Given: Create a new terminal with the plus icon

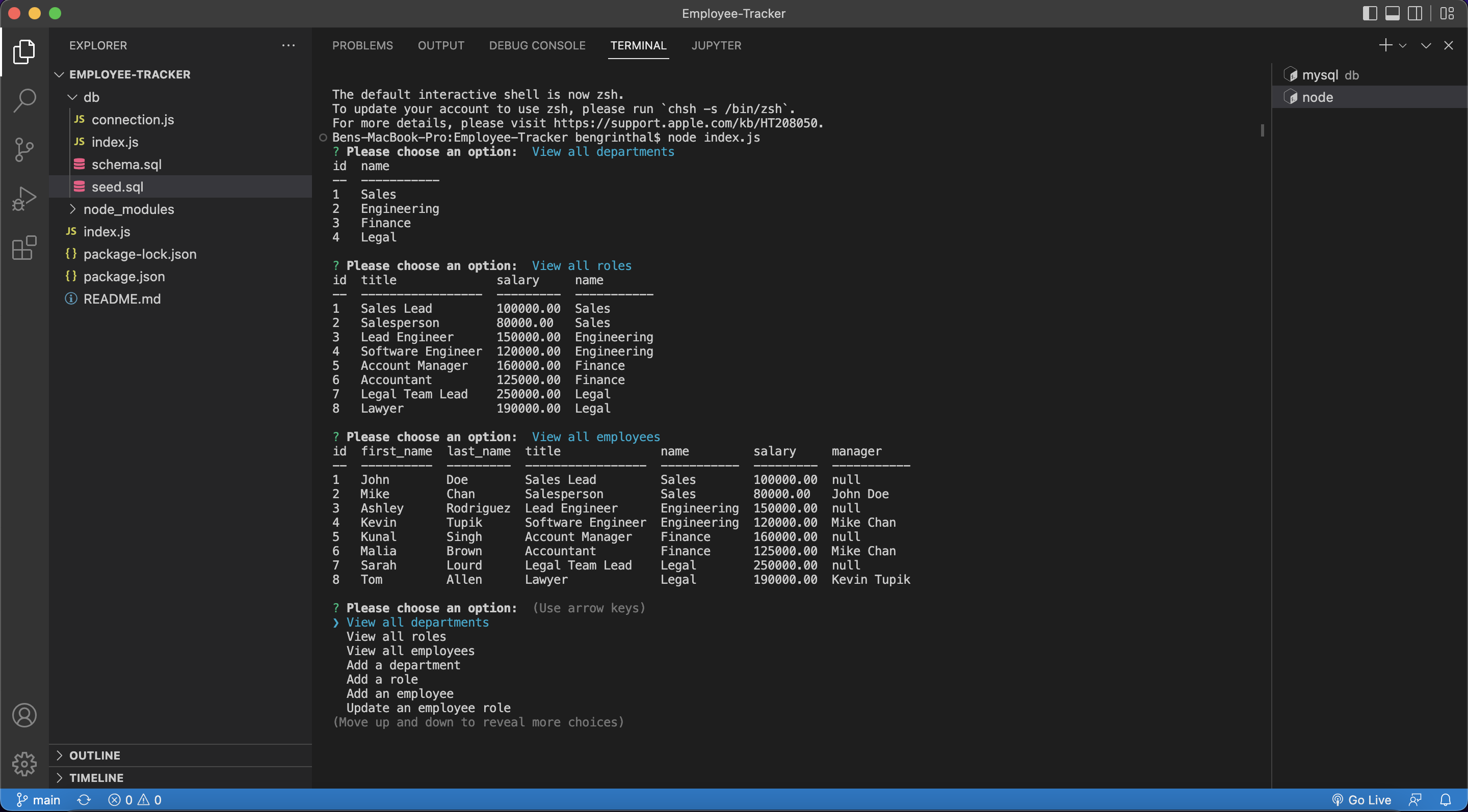Looking at the screenshot, I should click(x=1384, y=45).
